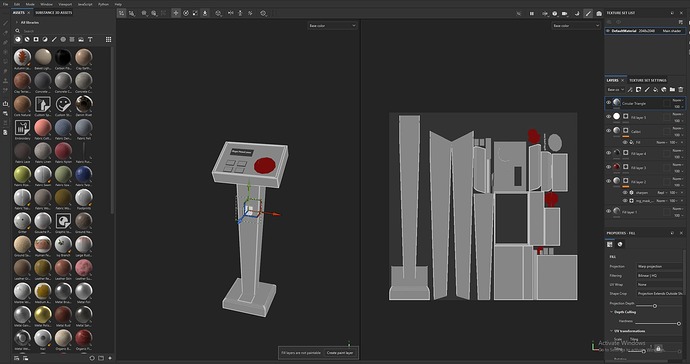Click the Create paint layer button

[x=340, y=353]
